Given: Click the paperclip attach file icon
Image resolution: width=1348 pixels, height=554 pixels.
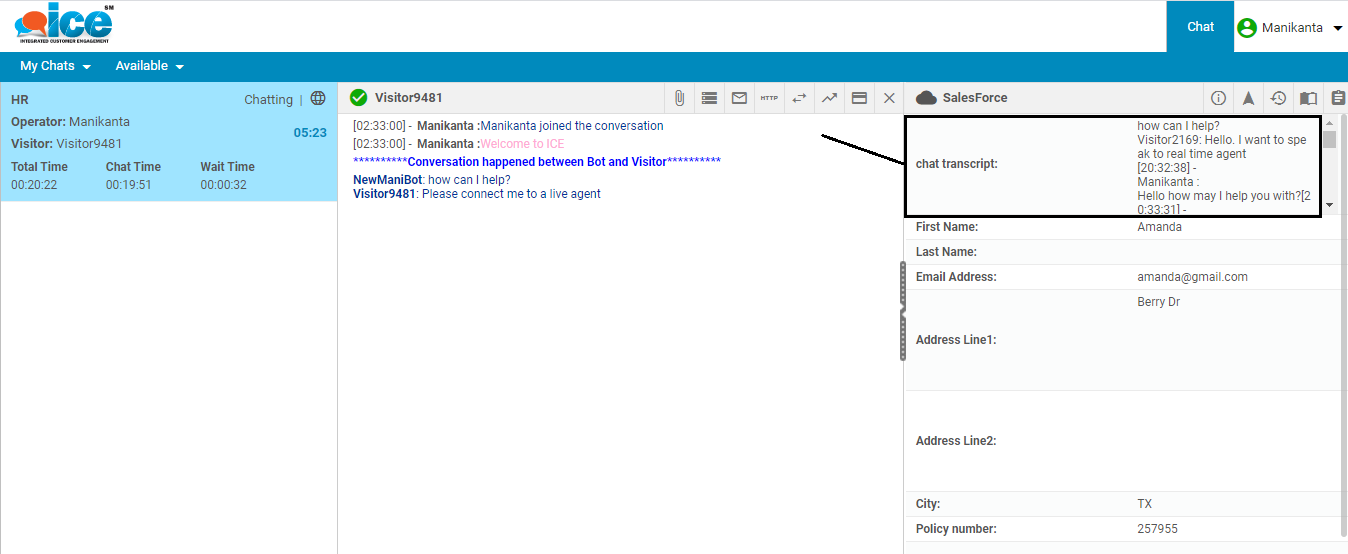Looking at the screenshot, I should click(679, 98).
